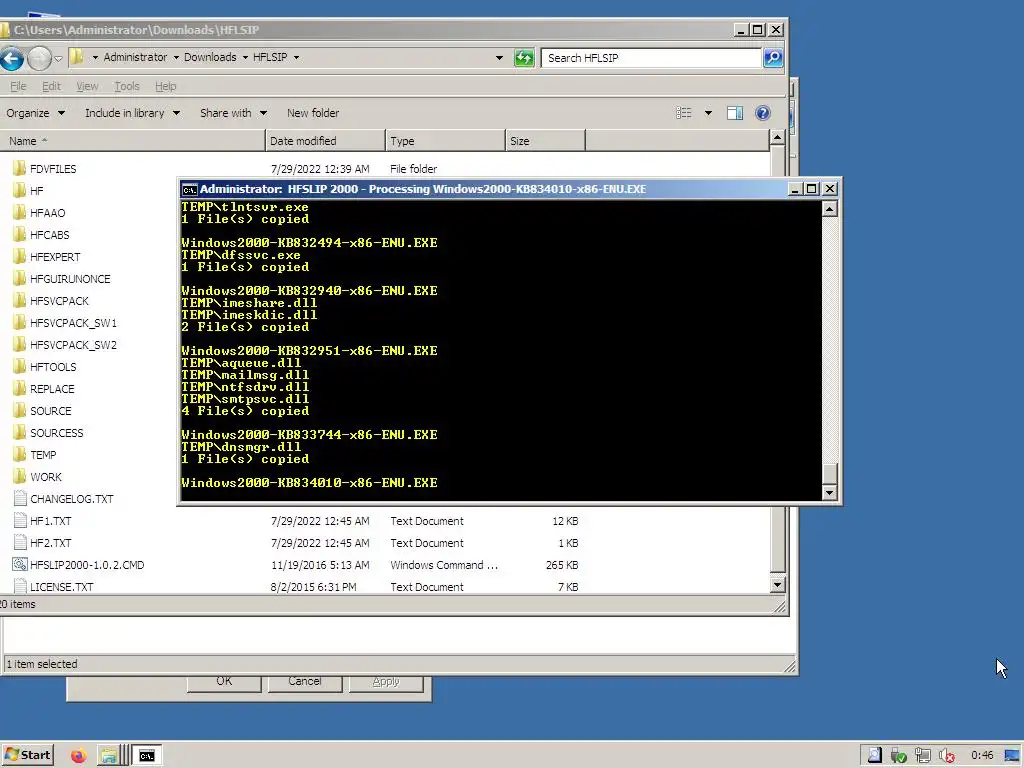Select the HFSVCPACK_SW1 folder
Viewport: 1024px width, 768px height.
(73, 323)
